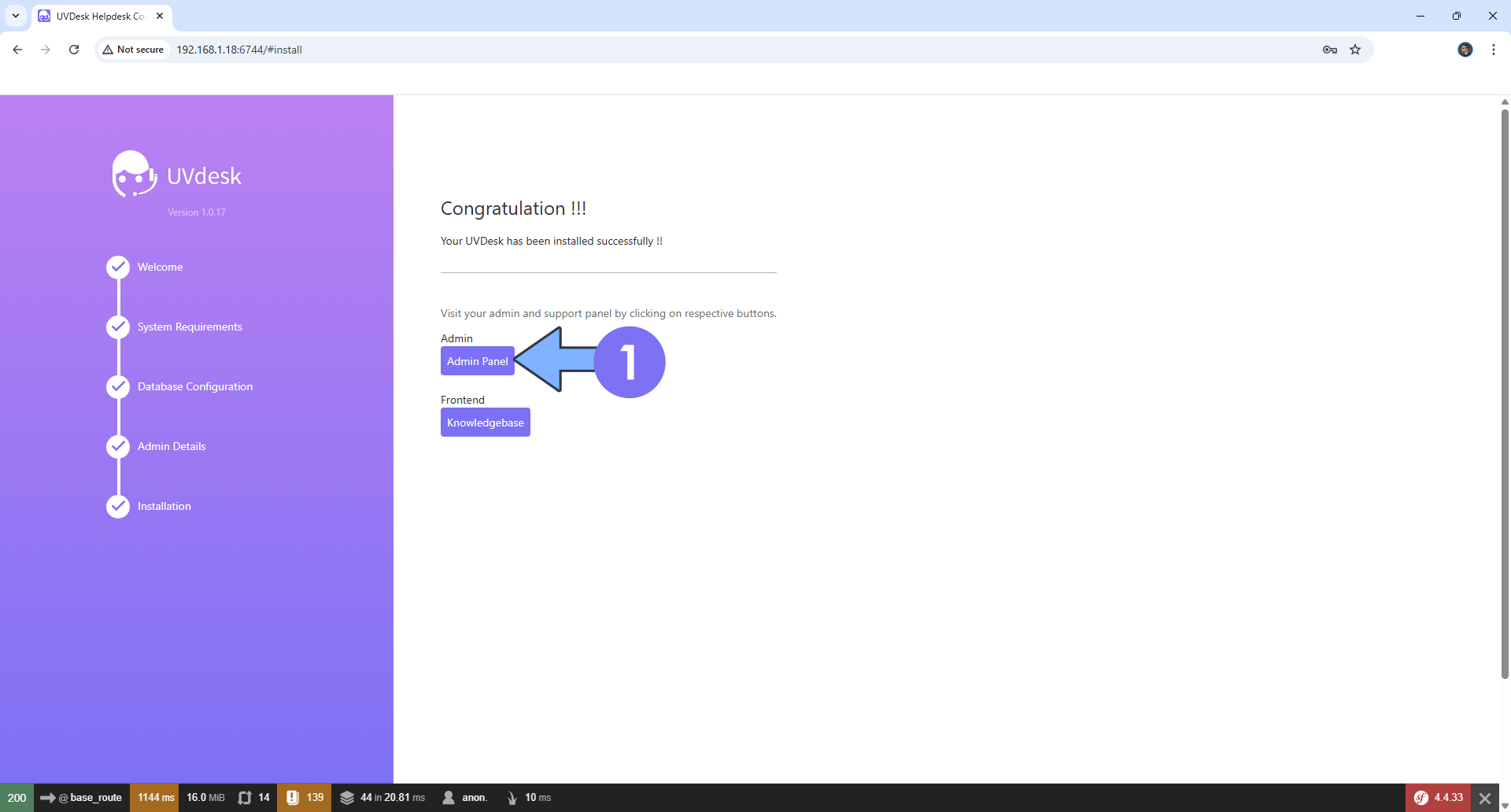Click the Welcome step label
The width and height of the screenshot is (1511, 812).
point(160,268)
